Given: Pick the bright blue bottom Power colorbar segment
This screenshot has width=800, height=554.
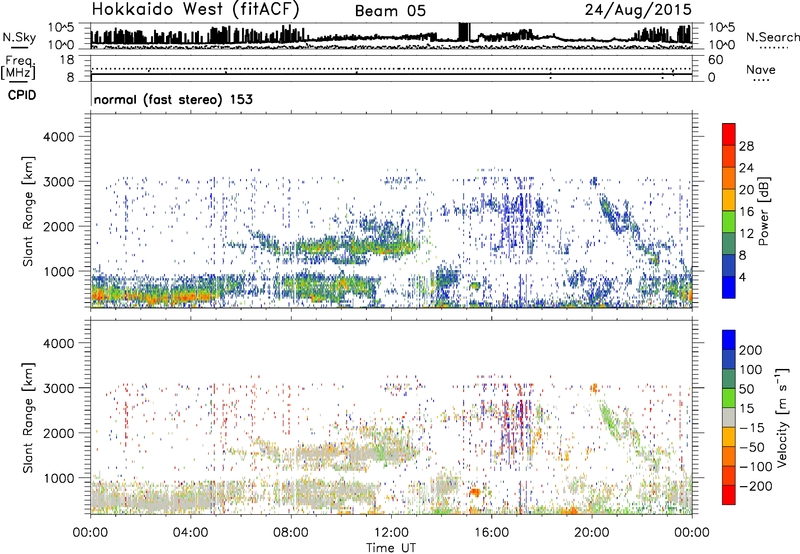Looking at the screenshot, I should click(729, 287).
